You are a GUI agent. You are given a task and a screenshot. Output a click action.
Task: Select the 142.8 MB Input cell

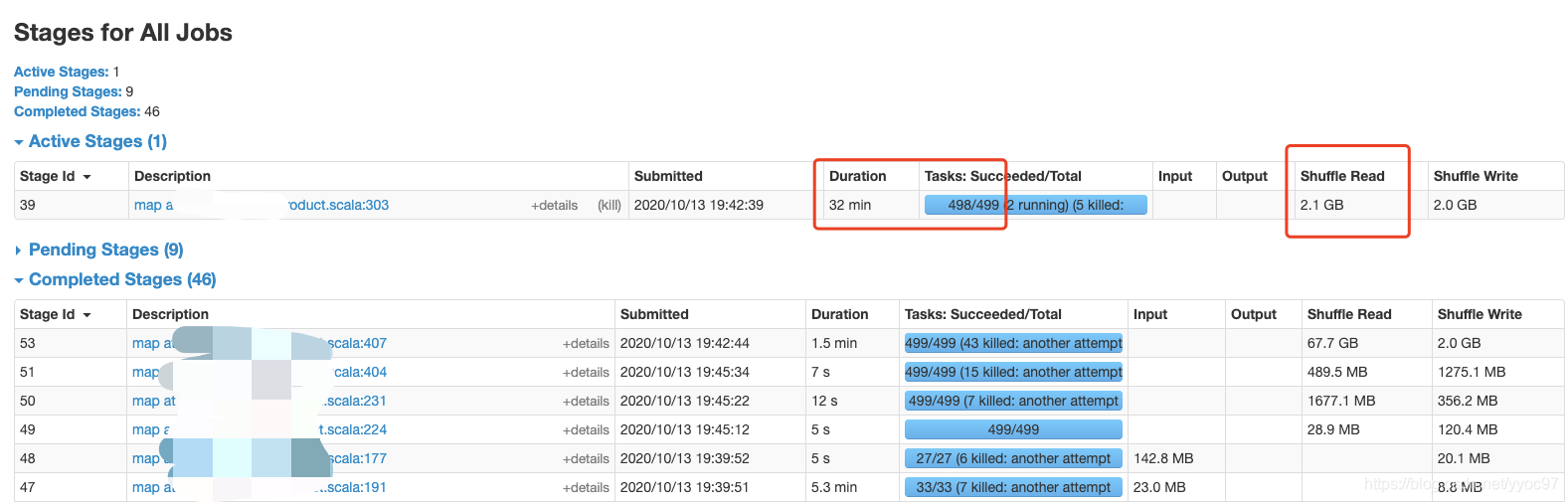[1163, 458]
